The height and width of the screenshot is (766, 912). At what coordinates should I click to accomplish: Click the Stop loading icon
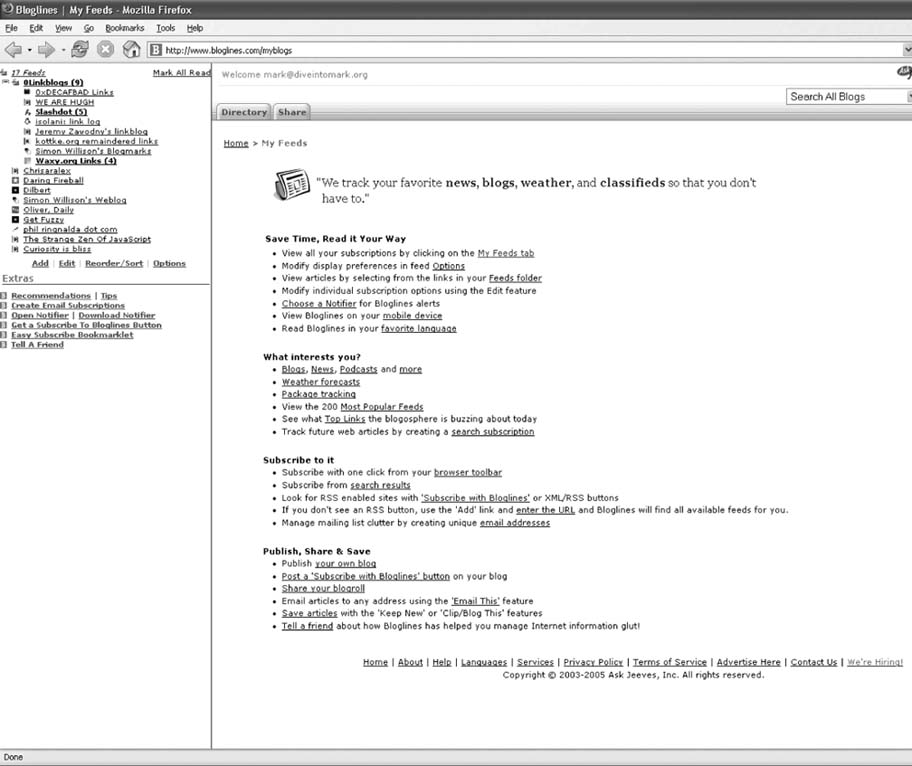(105, 50)
